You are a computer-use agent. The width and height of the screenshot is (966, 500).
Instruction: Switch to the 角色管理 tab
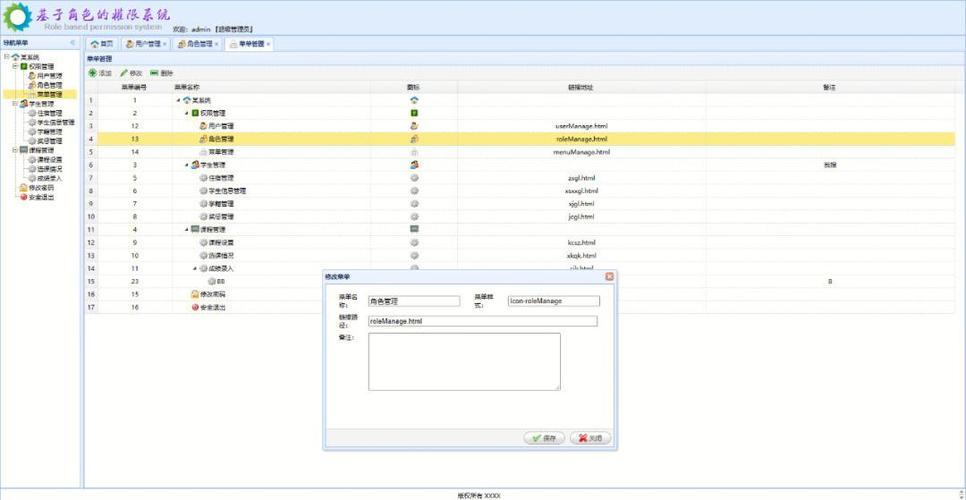198,44
